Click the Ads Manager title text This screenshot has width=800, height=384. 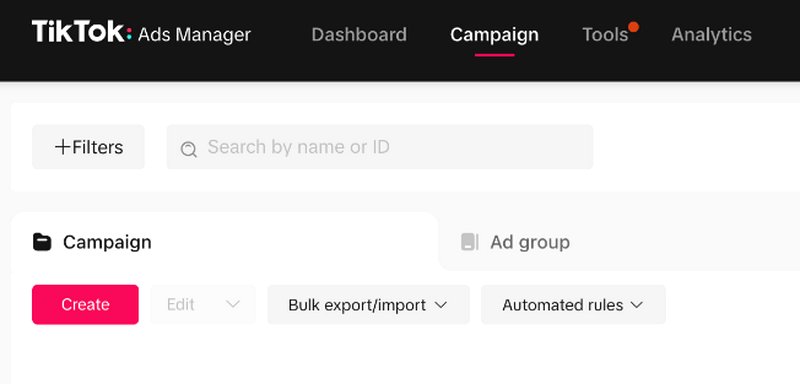194,35
